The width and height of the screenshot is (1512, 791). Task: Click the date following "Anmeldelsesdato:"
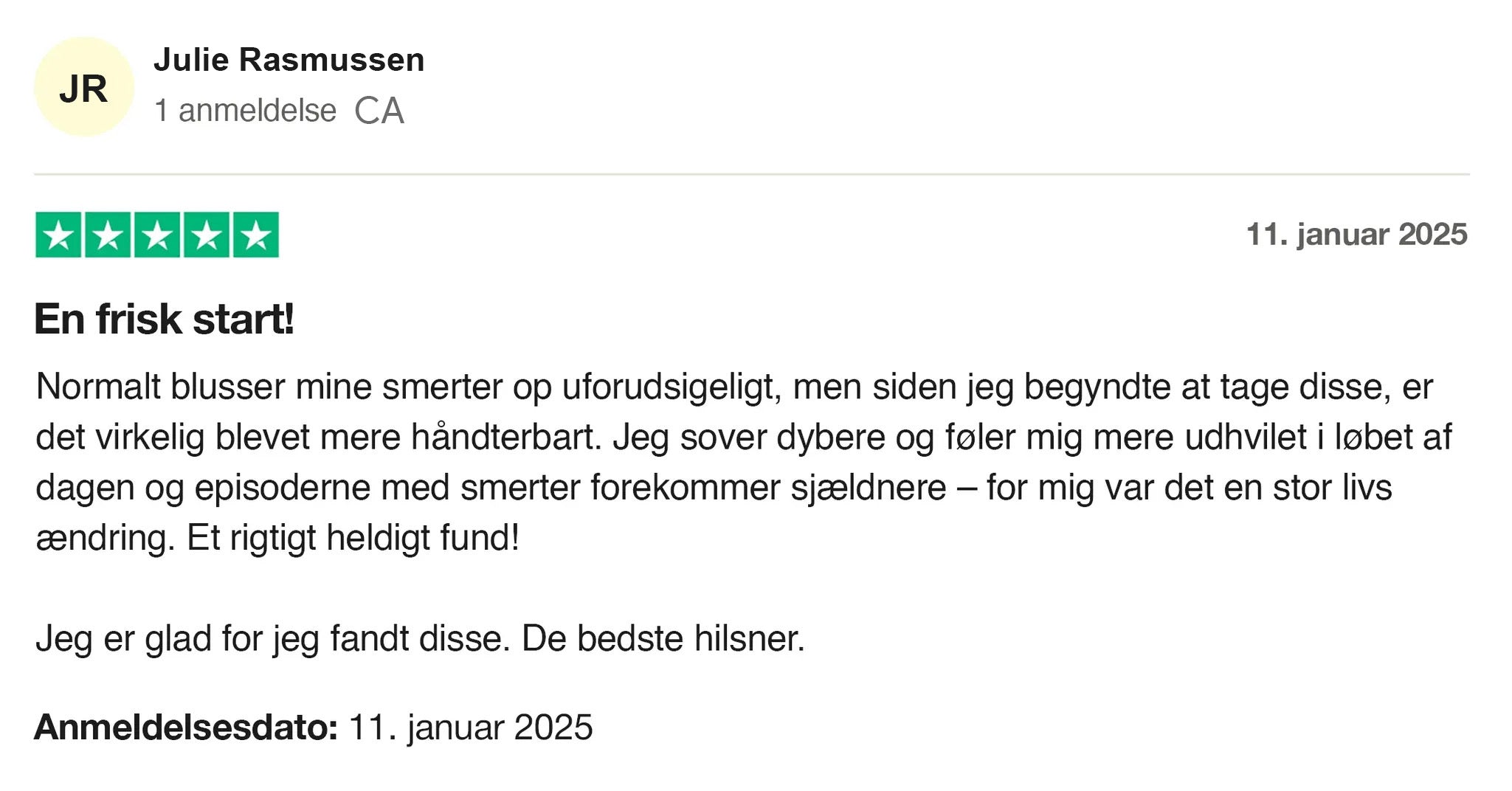(x=471, y=727)
